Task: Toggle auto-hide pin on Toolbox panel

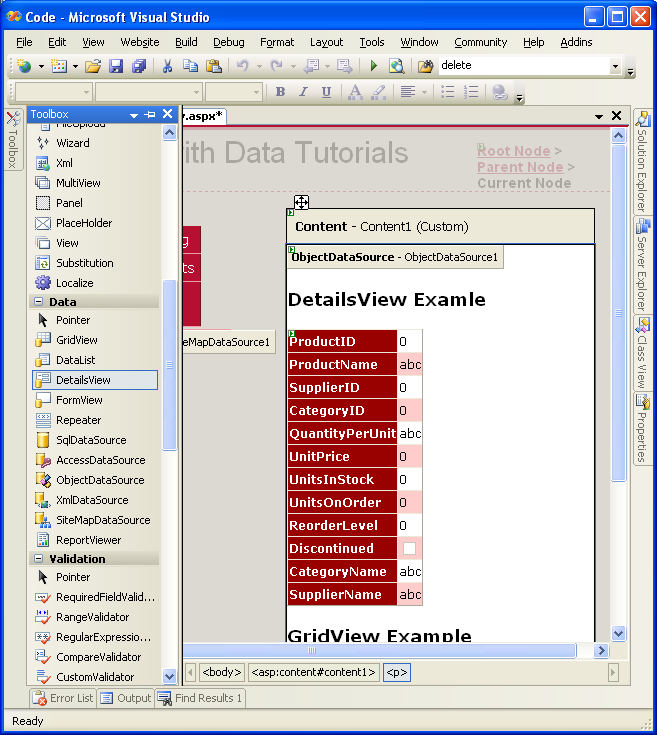Action: pos(150,115)
